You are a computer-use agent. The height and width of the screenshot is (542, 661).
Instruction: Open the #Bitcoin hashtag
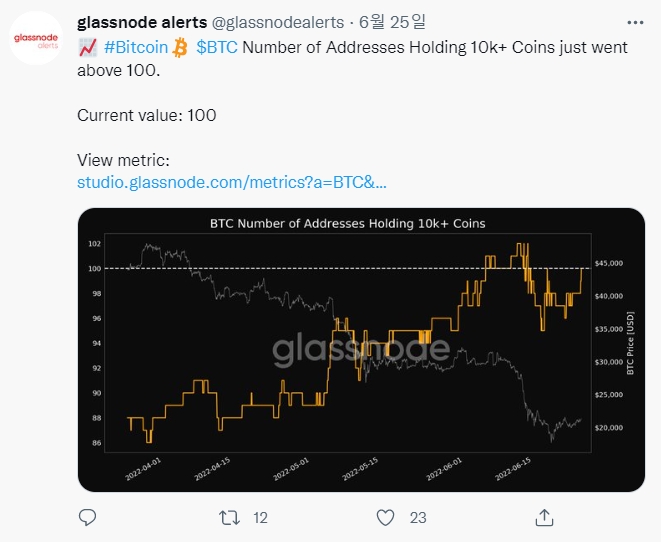pos(135,47)
